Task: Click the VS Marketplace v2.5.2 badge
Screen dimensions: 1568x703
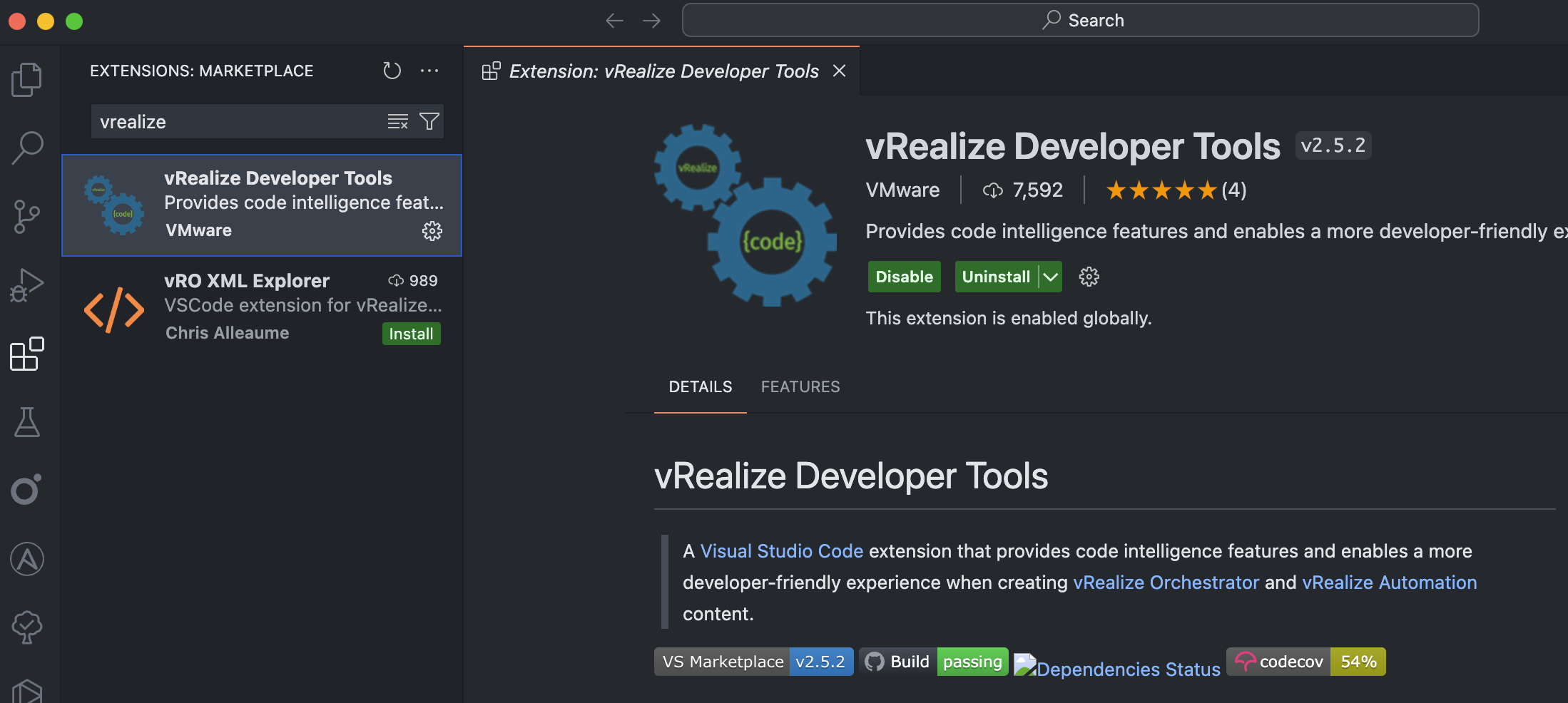Action: (x=753, y=662)
